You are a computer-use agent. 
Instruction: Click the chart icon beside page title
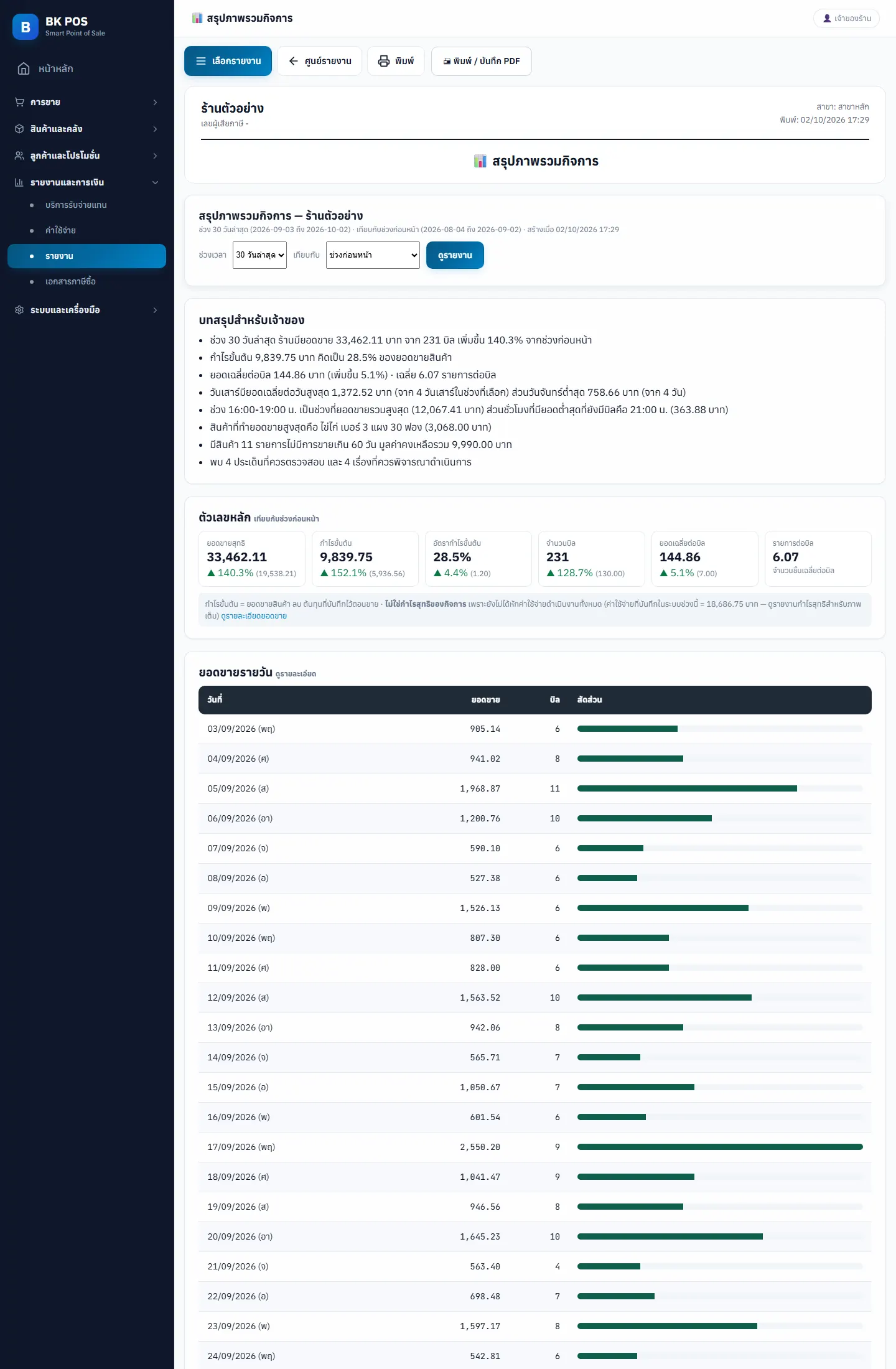[x=197, y=18]
